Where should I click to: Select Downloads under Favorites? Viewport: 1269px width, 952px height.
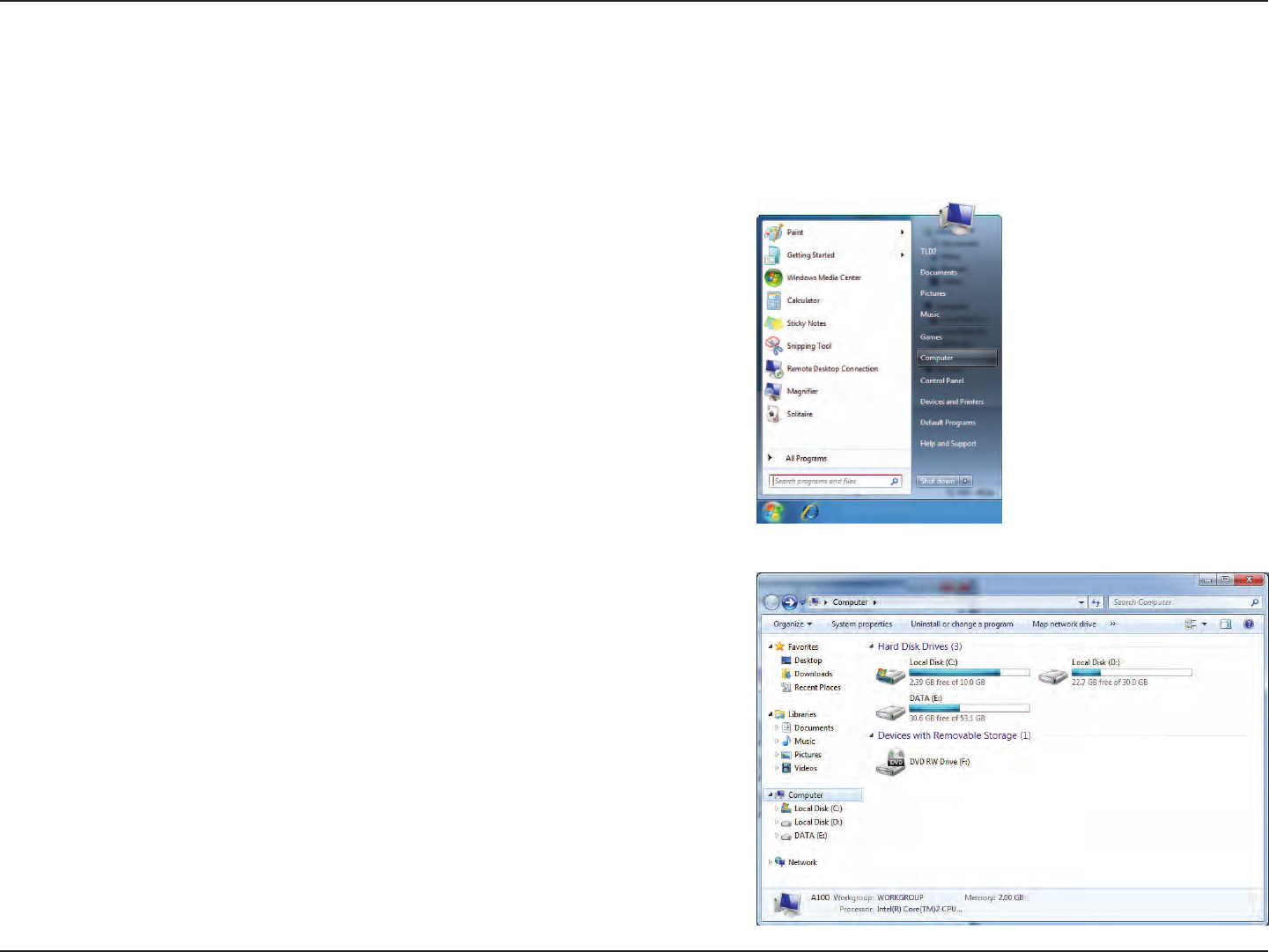coord(807,674)
